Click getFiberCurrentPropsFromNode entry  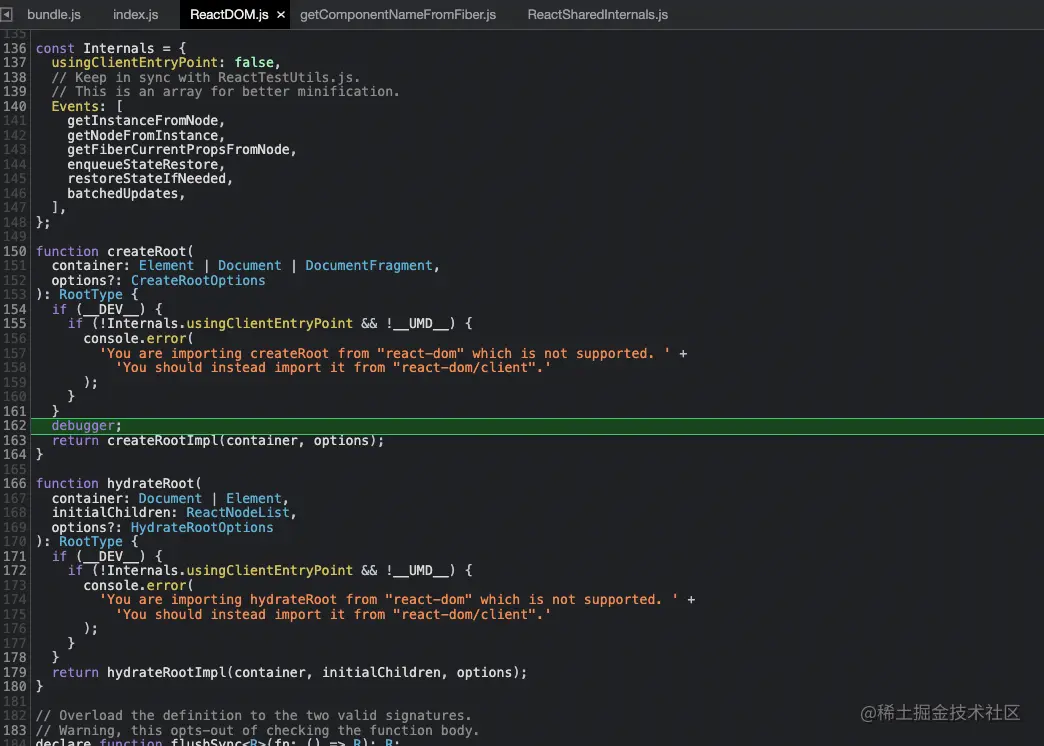coord(178,150)
